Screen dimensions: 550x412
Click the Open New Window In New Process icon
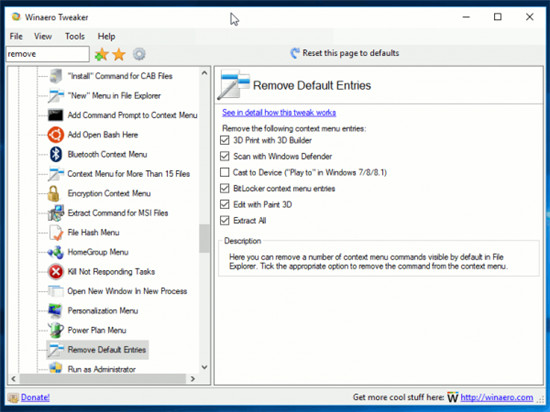pos(56,291)
